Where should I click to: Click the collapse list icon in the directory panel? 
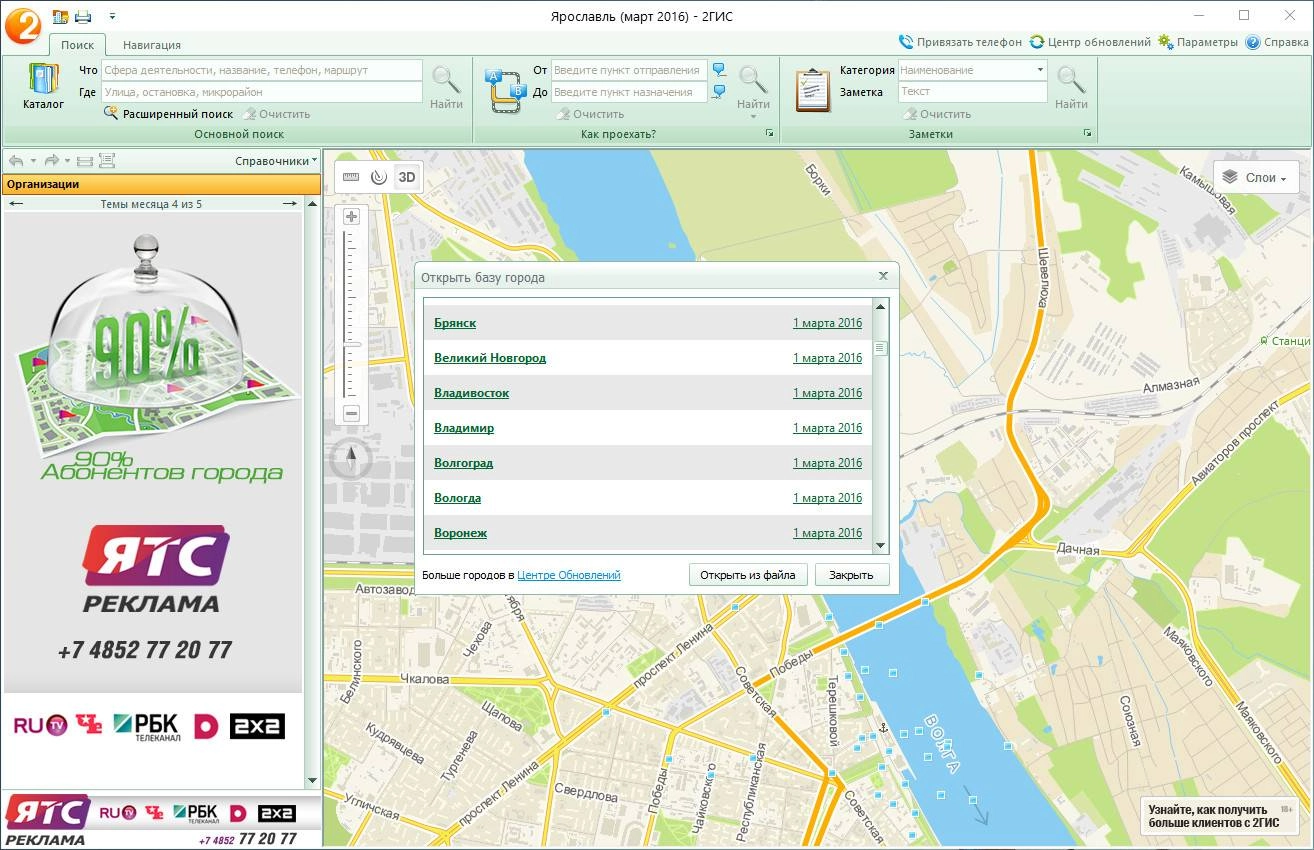[85, 160]
